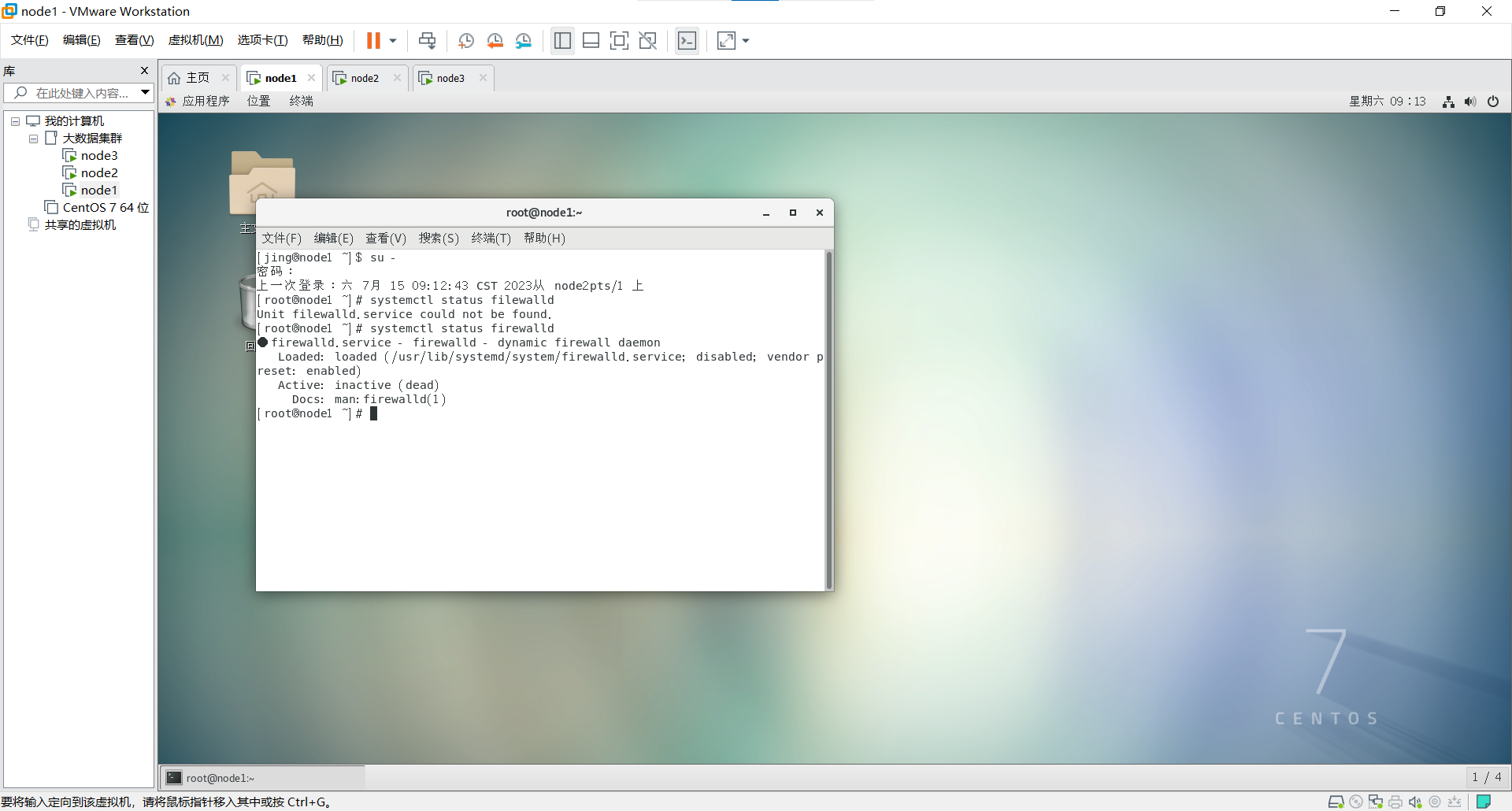Close the node3 tab
The image size is (1512, 811).
(483, 77)
